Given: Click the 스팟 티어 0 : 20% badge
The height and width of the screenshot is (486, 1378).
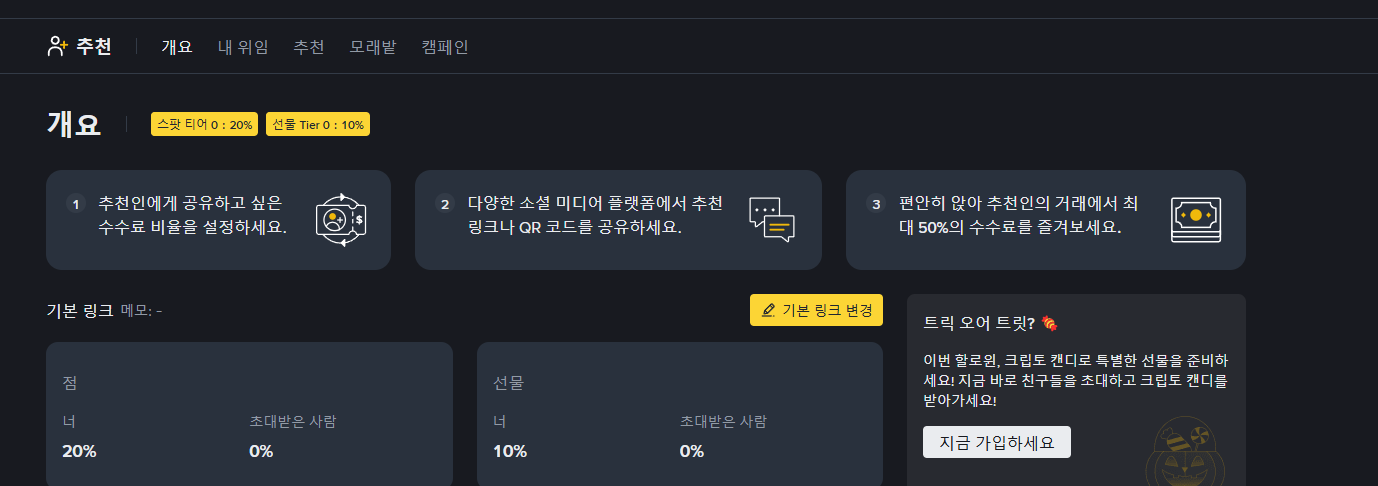Looking at the screenshot, I should click(205, 125).
